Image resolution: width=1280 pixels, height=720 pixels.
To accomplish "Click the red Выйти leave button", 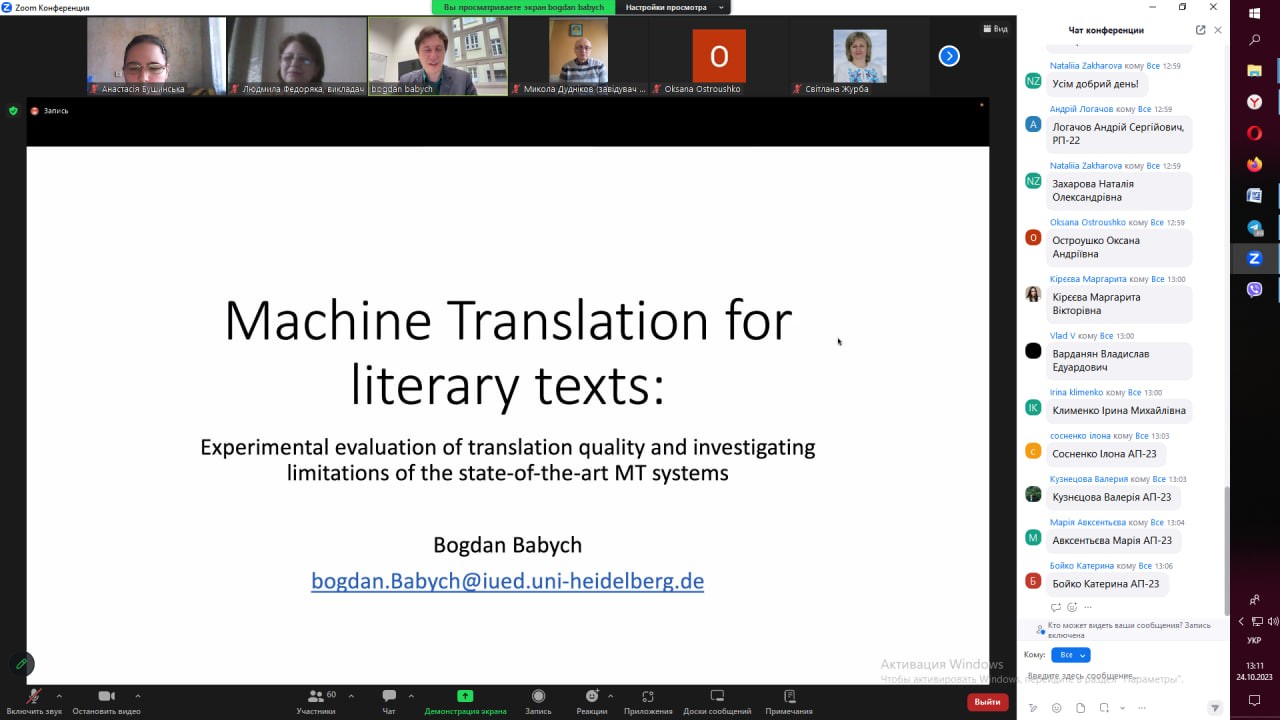I will (x=987, y=702).
